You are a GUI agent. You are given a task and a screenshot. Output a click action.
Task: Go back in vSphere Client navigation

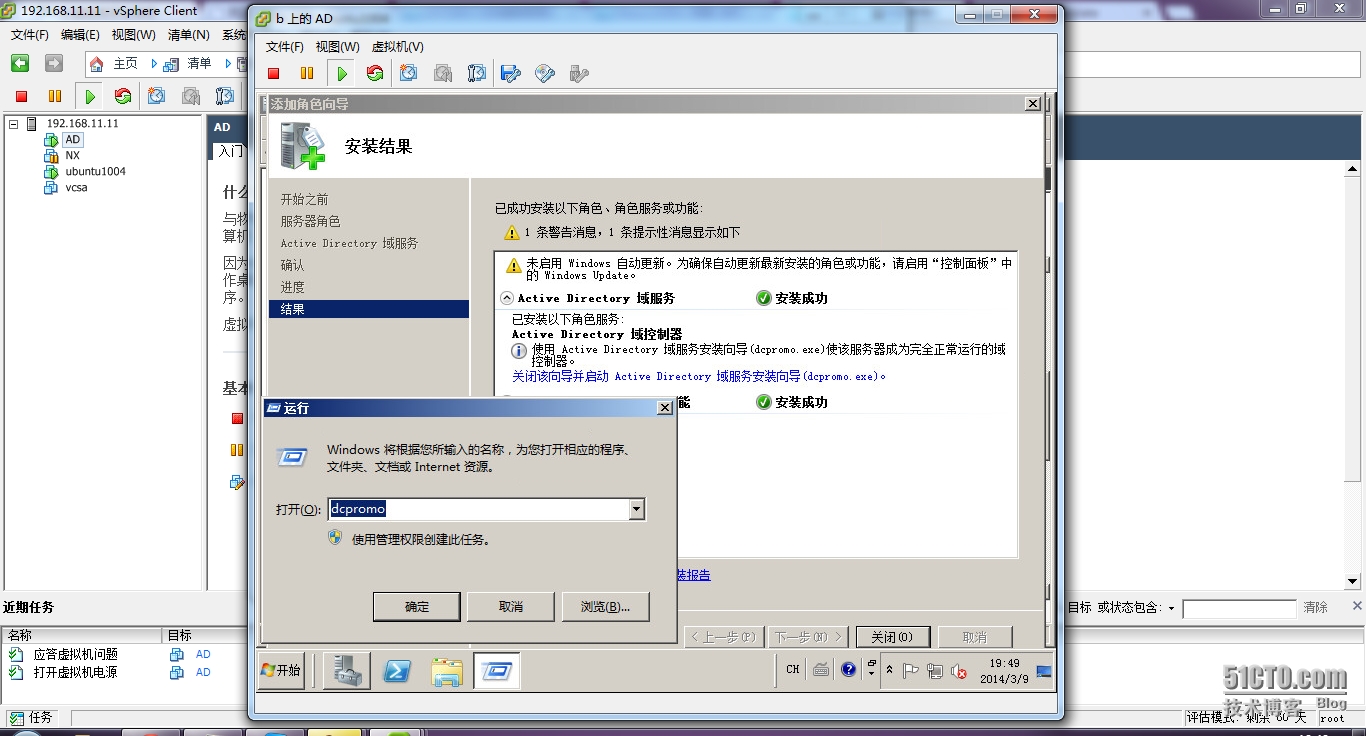tap(20, 63)
